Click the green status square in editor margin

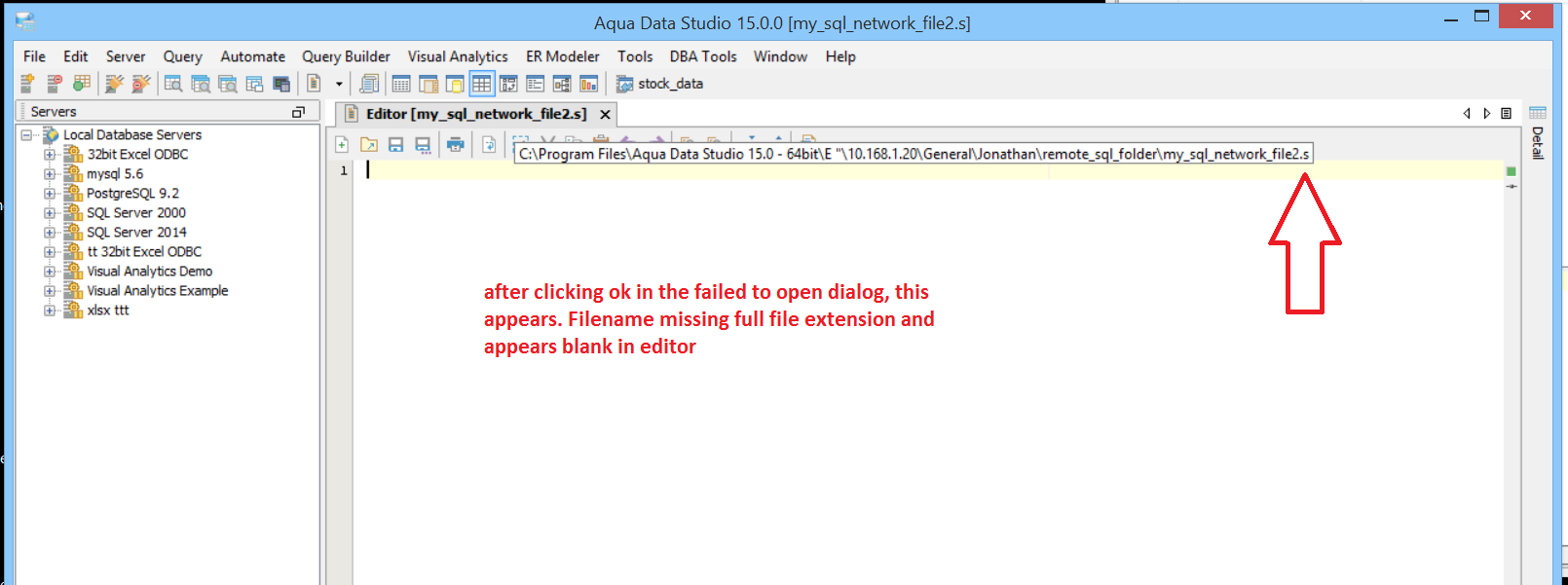[x=1512, y=171]
